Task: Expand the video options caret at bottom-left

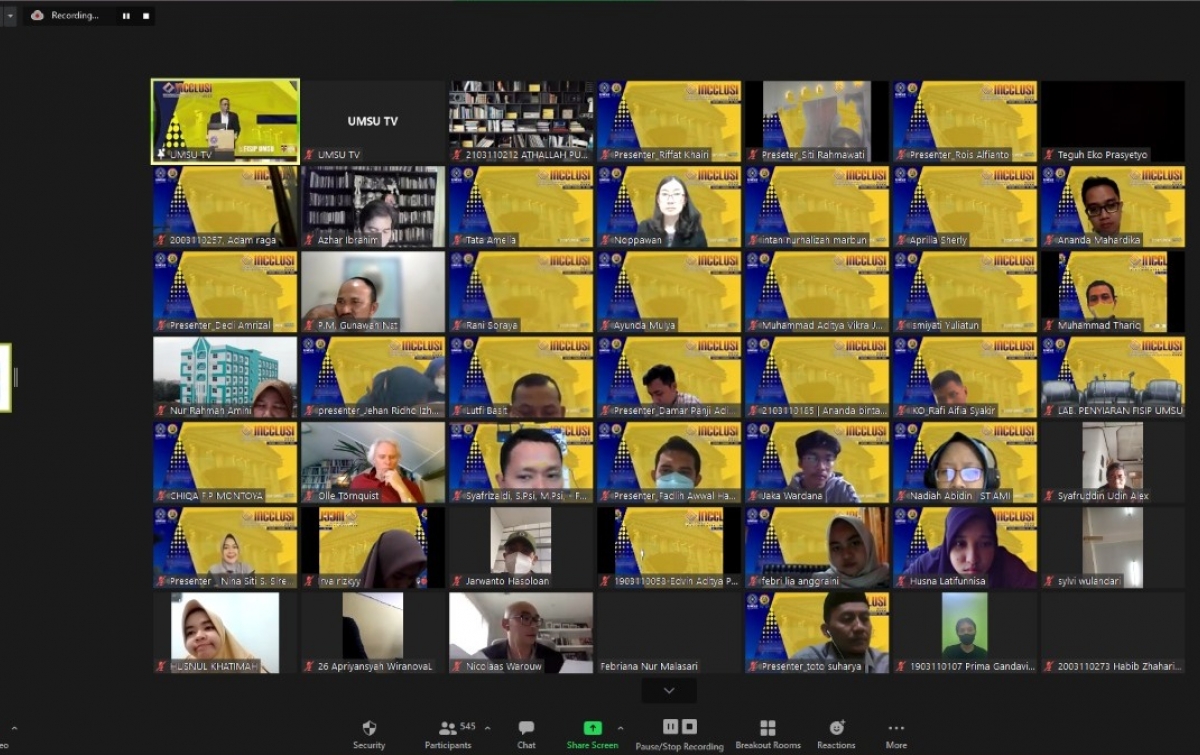Action: coord(13,728)
